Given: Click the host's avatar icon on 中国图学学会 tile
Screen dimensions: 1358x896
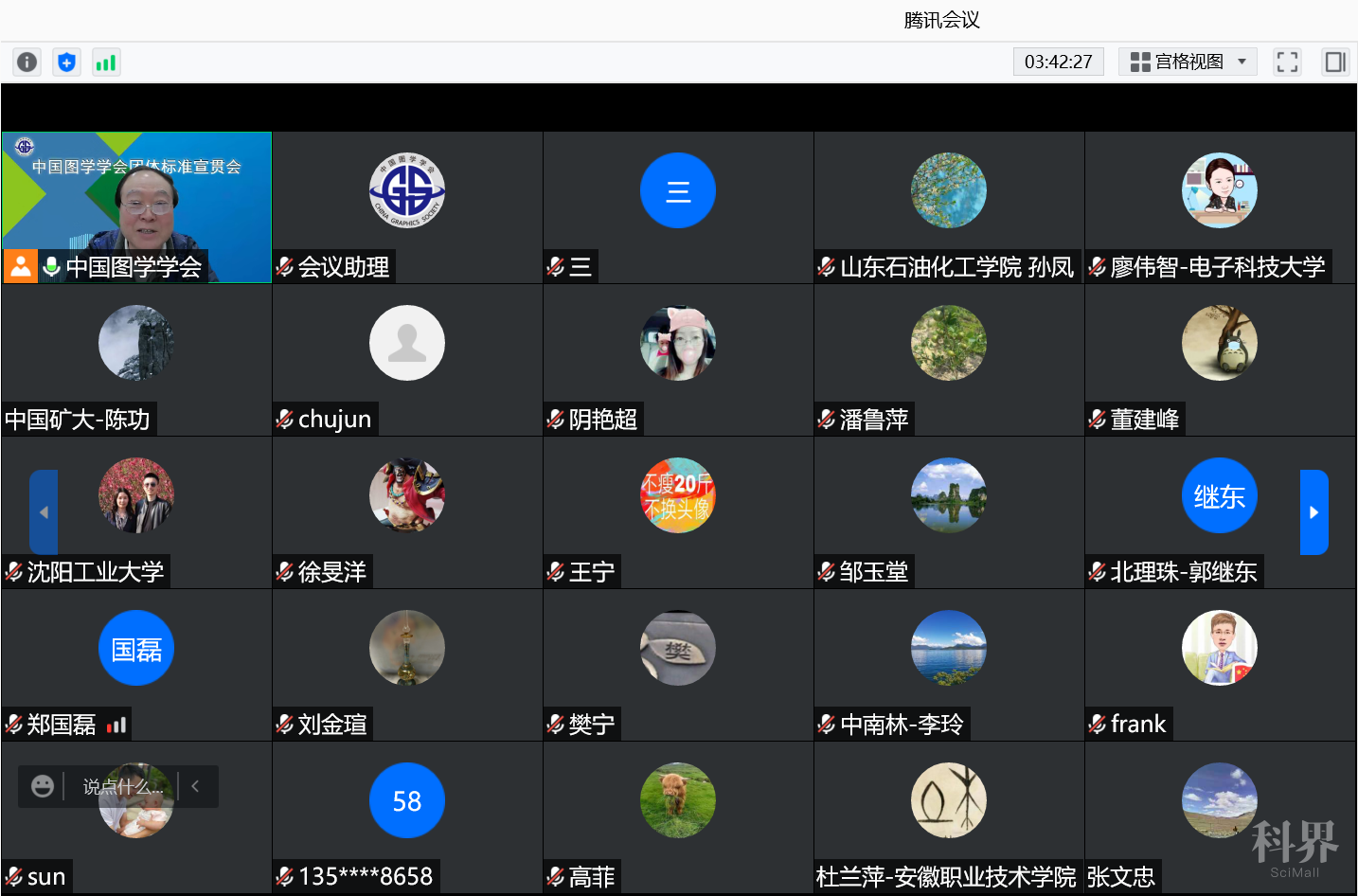Looking at the screenshot, I should (x=20, y=266).
